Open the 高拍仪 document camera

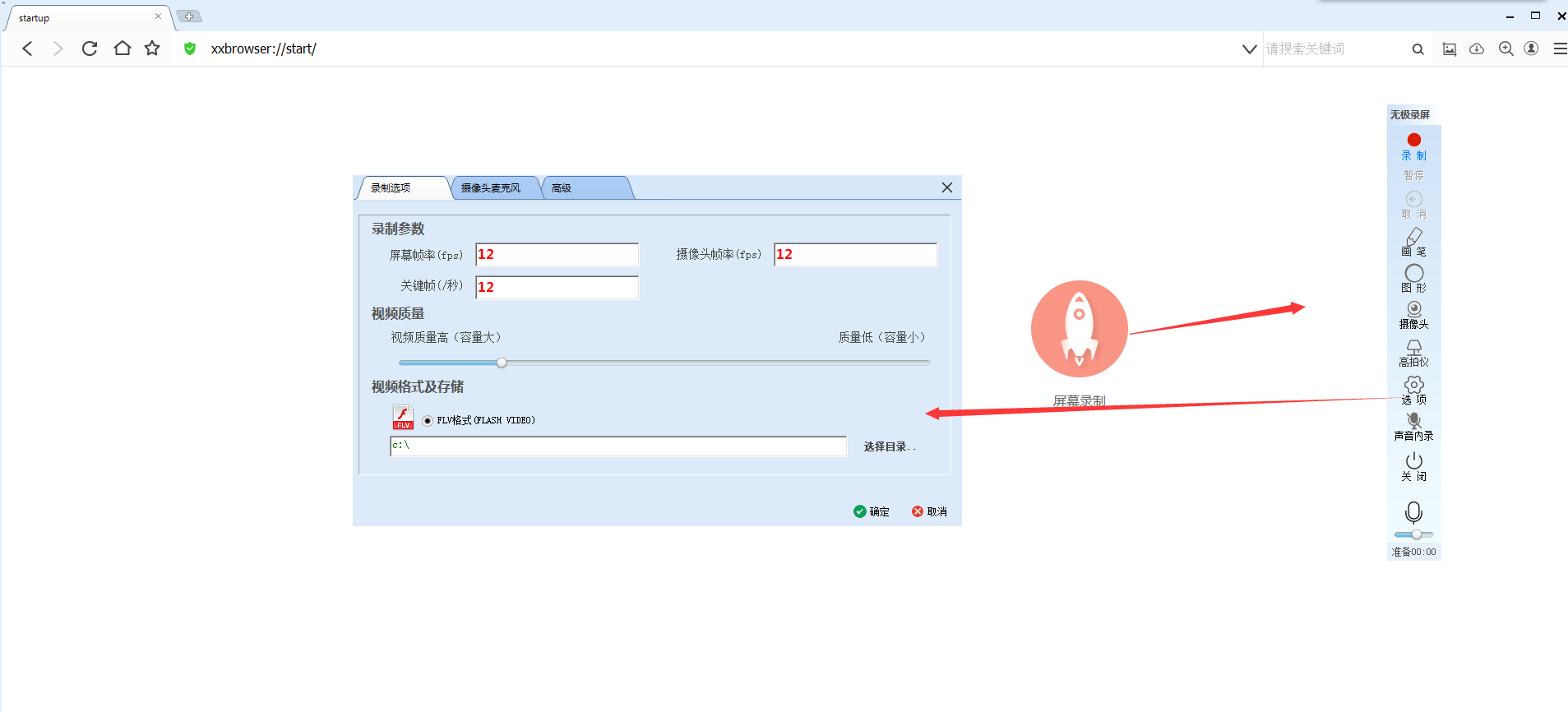click(1413, 354)
